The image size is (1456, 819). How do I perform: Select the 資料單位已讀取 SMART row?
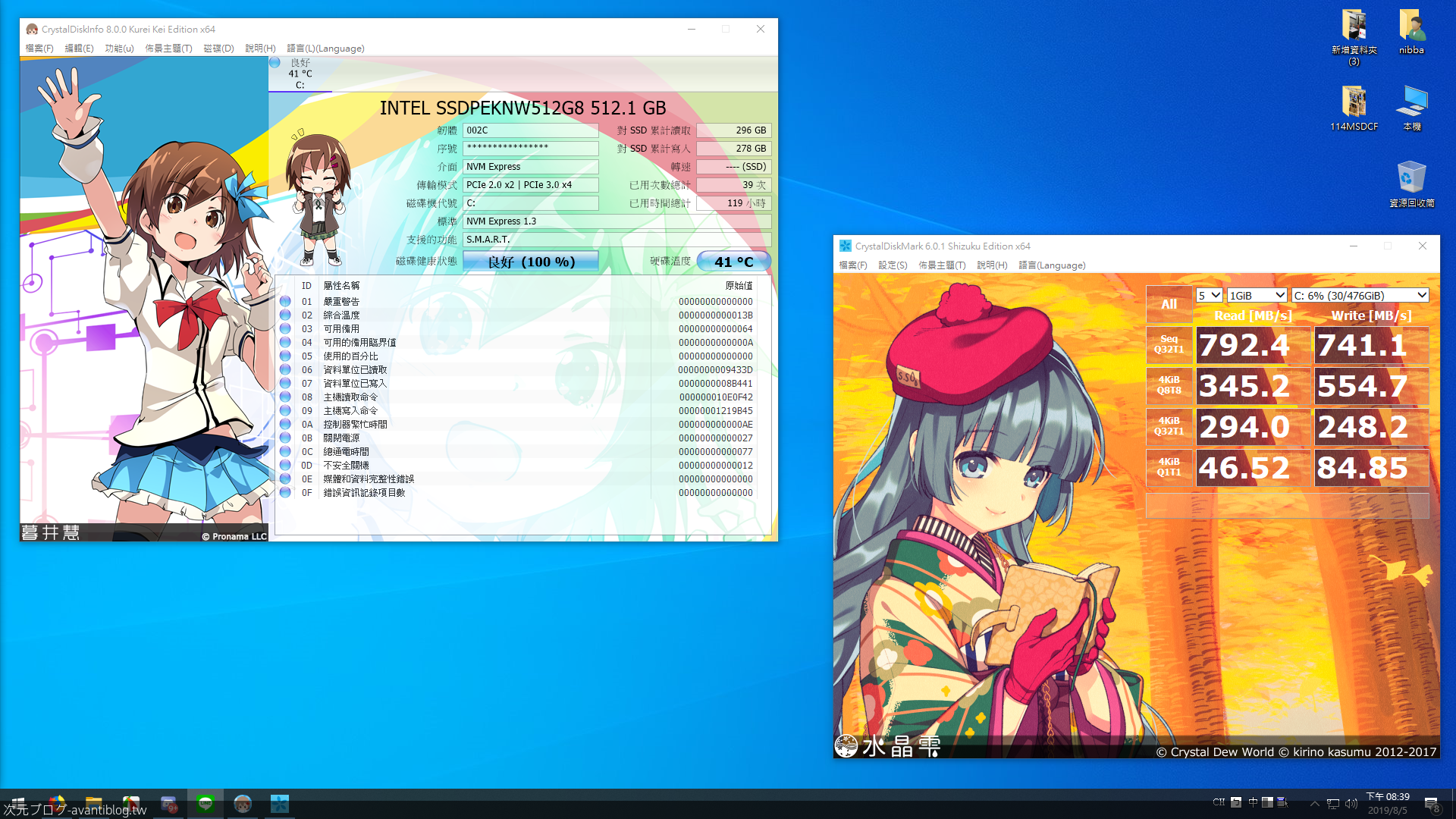(523, 369)
